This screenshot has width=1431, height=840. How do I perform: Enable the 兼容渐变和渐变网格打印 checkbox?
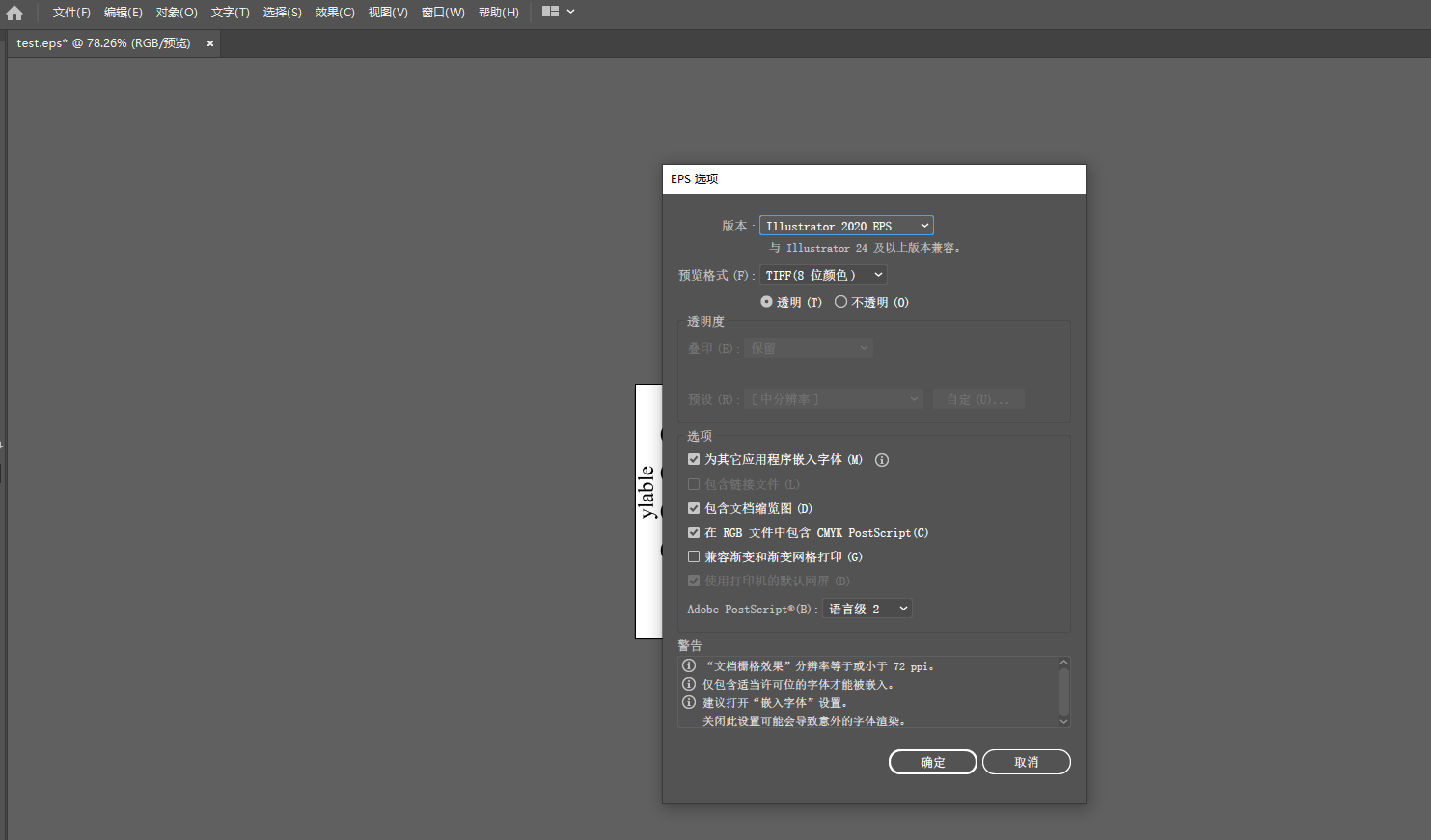click(x=693, y=556)
